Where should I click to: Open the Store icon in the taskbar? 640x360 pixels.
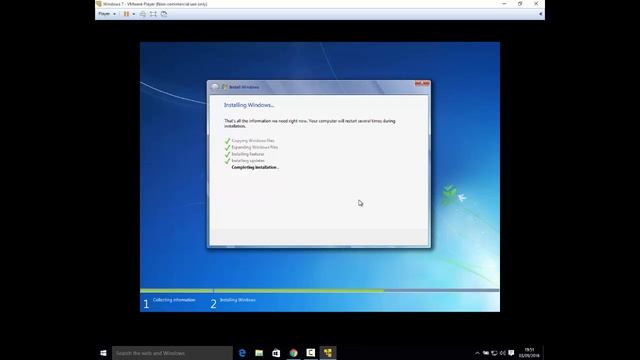(x=276, y=353)
